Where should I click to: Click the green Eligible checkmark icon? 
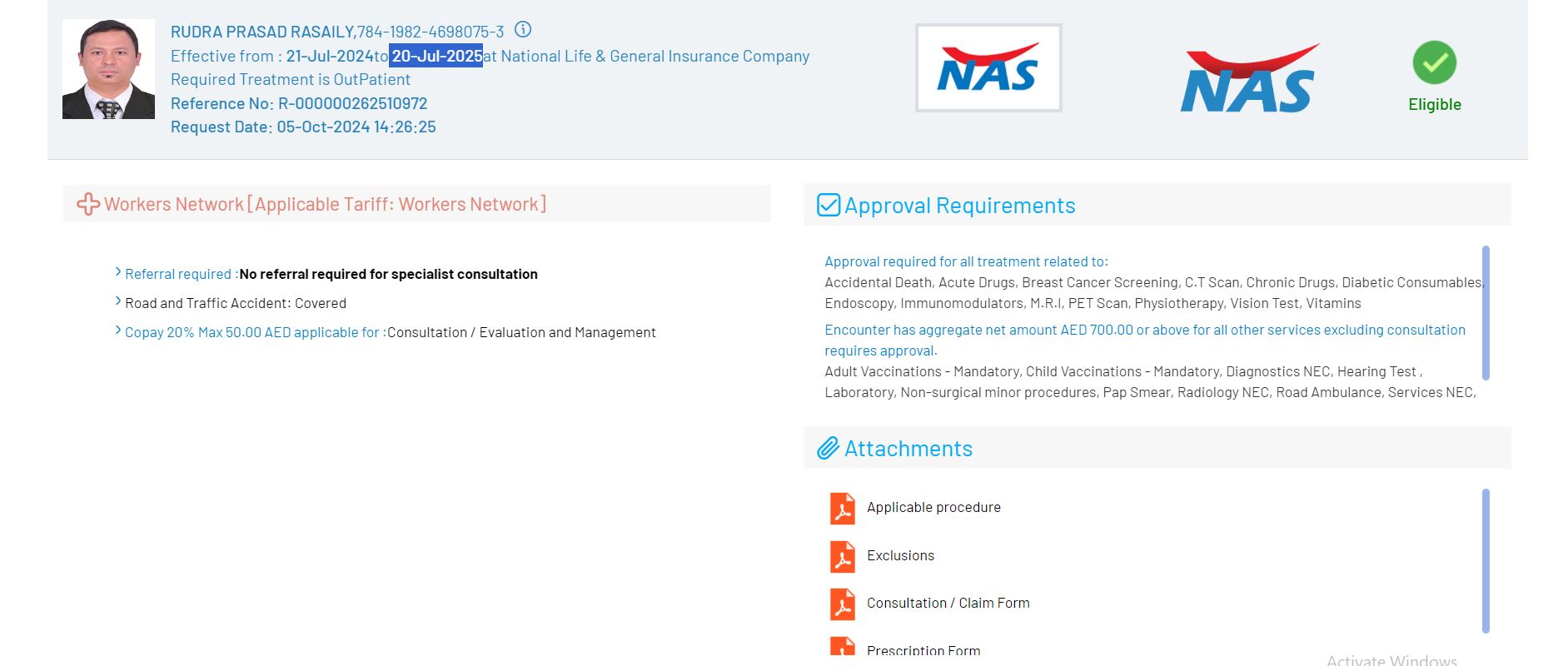click(1434, 62)
